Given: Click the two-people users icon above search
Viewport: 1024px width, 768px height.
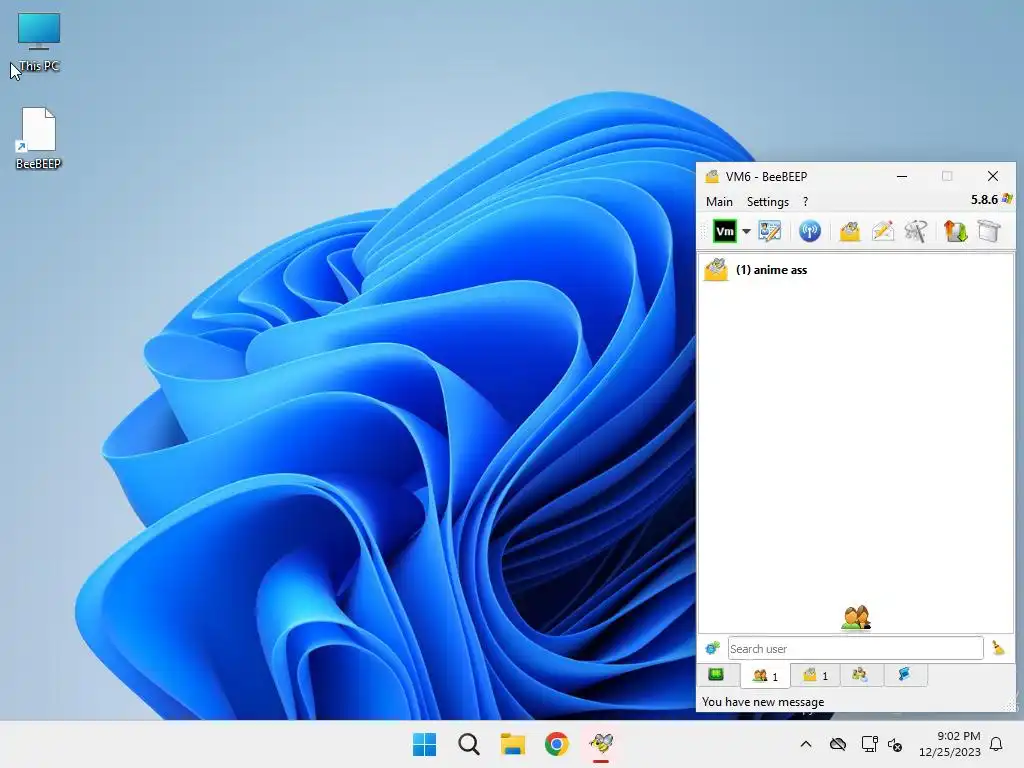Looking at the screenshot, I should point(856,618).
